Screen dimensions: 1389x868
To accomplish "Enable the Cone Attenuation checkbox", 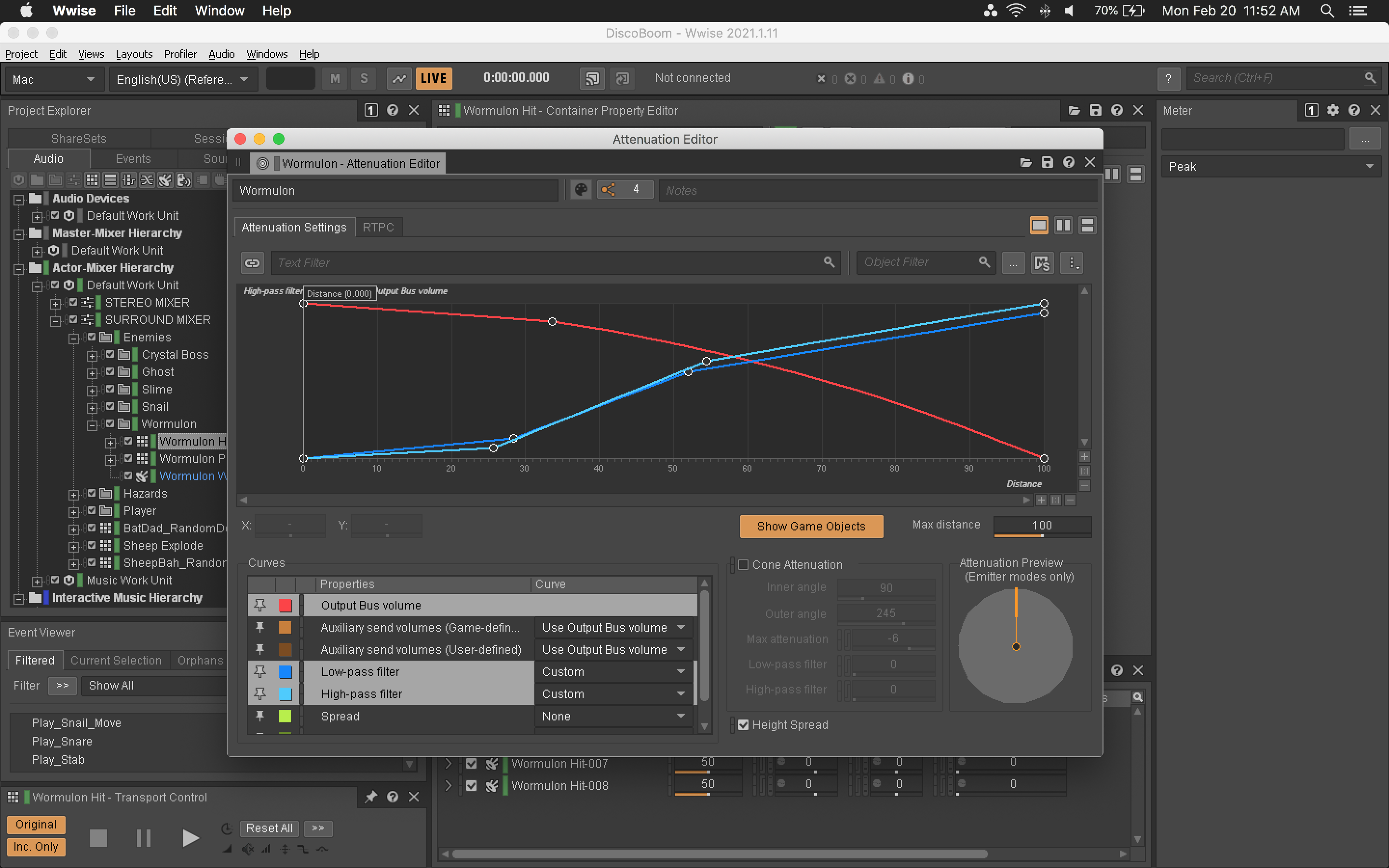I will click(743, 564).
